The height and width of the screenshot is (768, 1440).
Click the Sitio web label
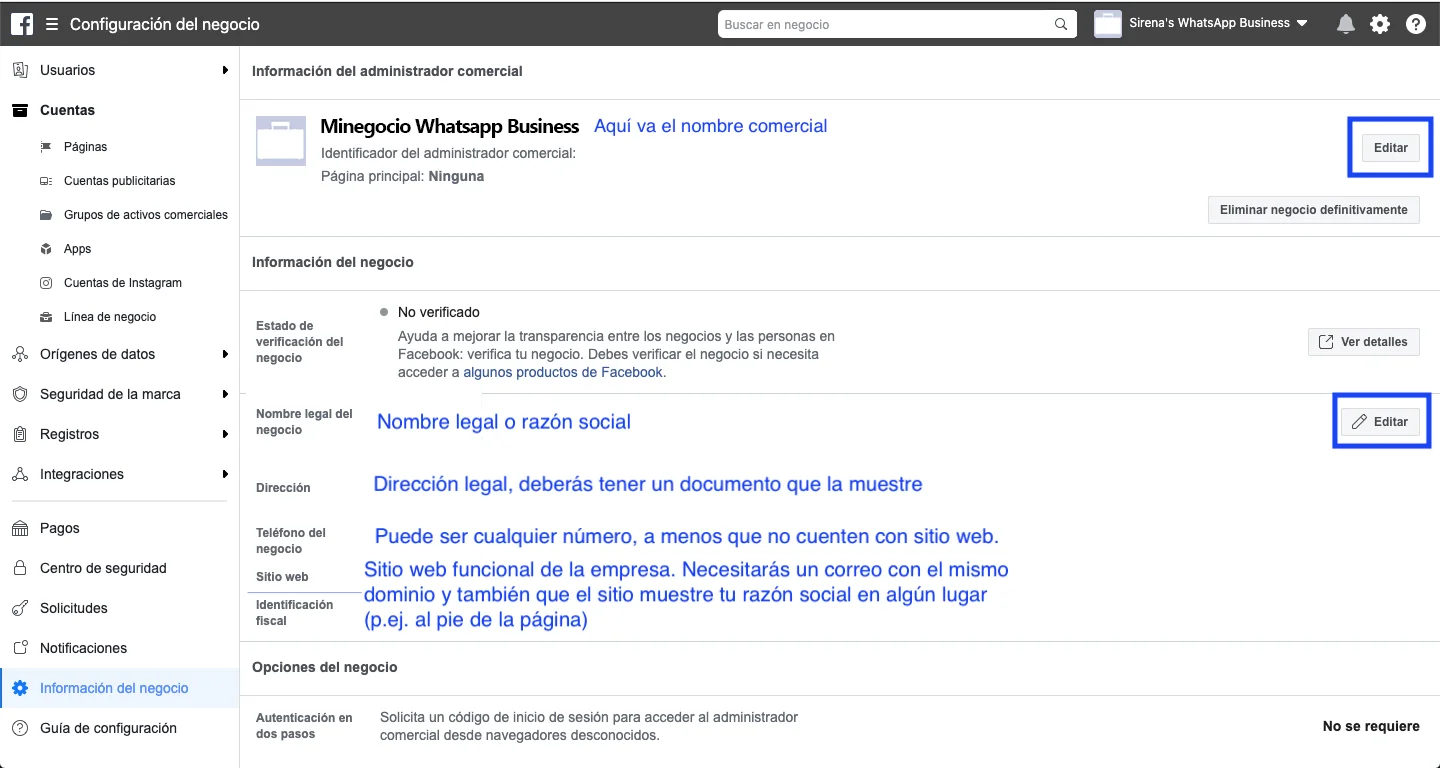point(282,577)
